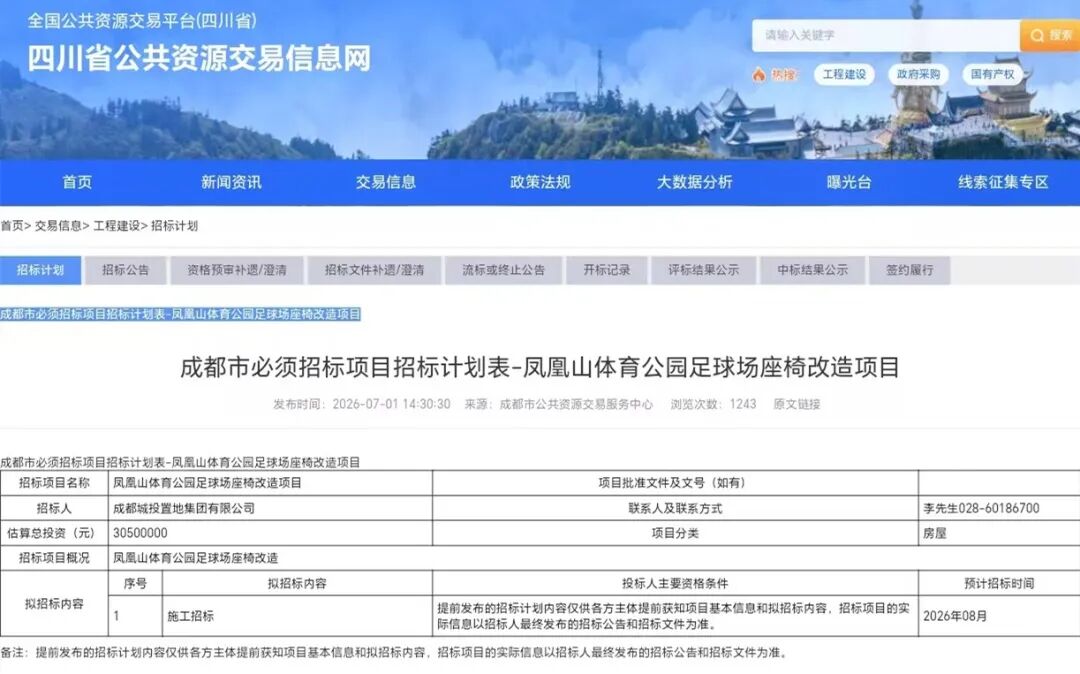
Task: Go to 首页 in main navigation
Action: click(77, 182)
